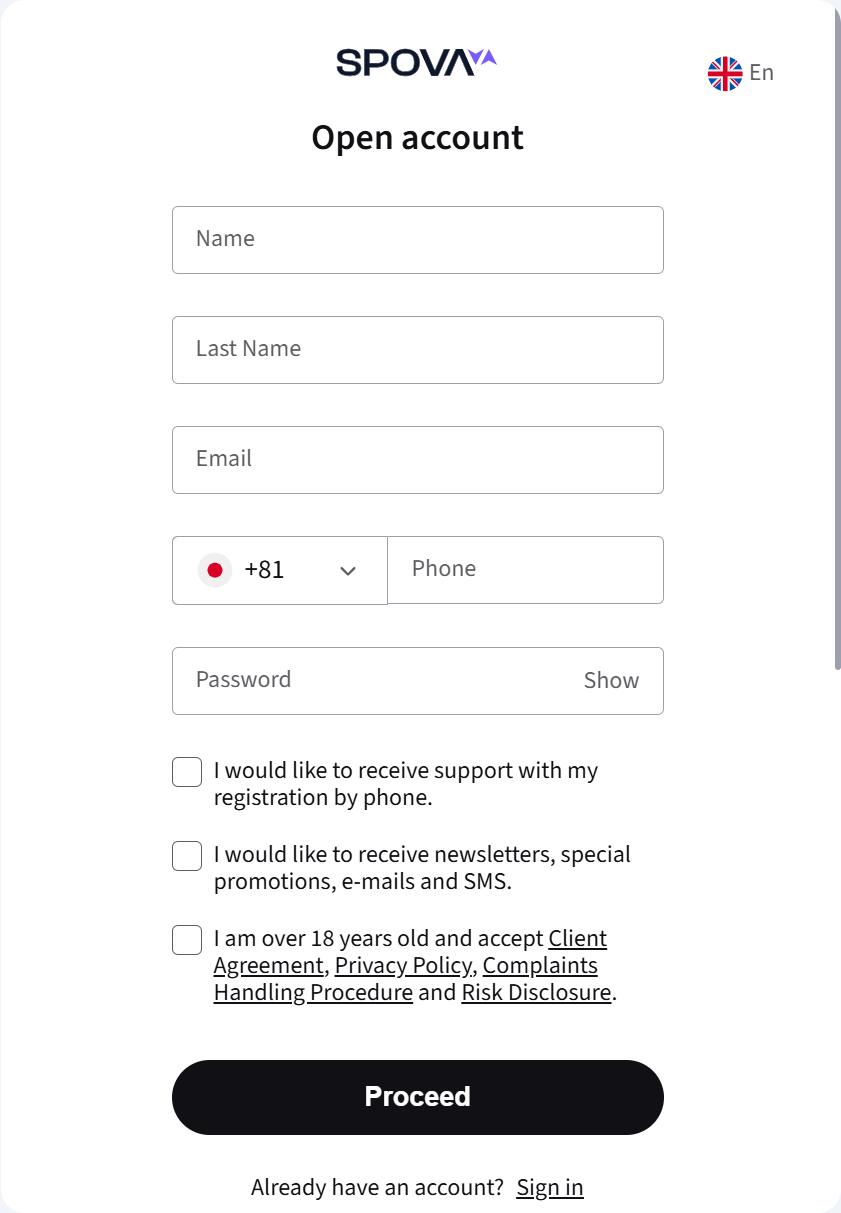Click the SPOVA logo
The width and height of the screenshot is (841, 1213).
[x=416, y=62]
